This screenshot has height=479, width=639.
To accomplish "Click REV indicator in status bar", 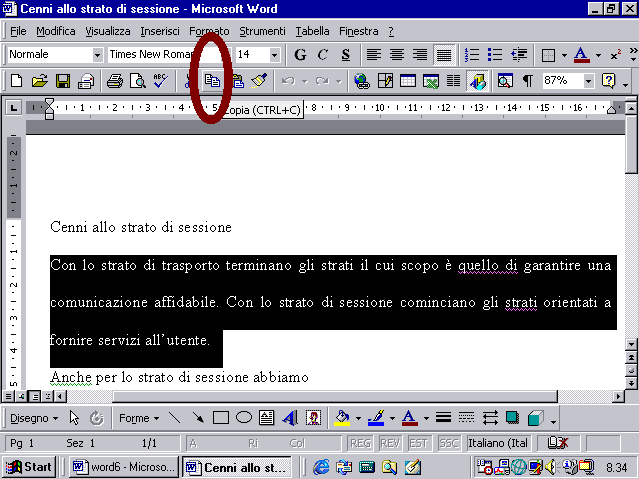I will 390,443.
